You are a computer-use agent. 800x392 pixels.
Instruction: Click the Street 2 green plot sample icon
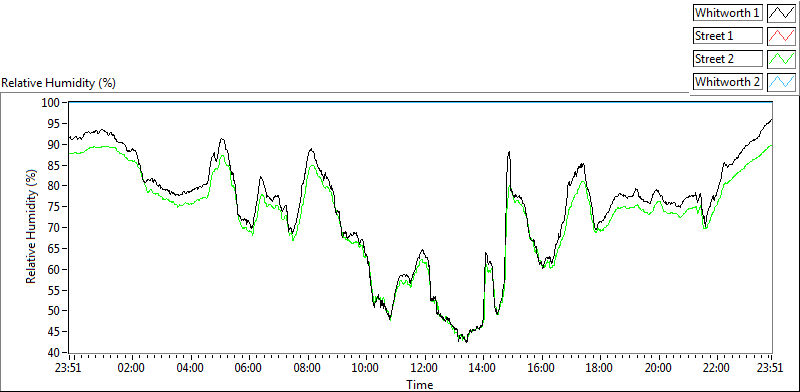pyautogui.click(x=781, y=59)
